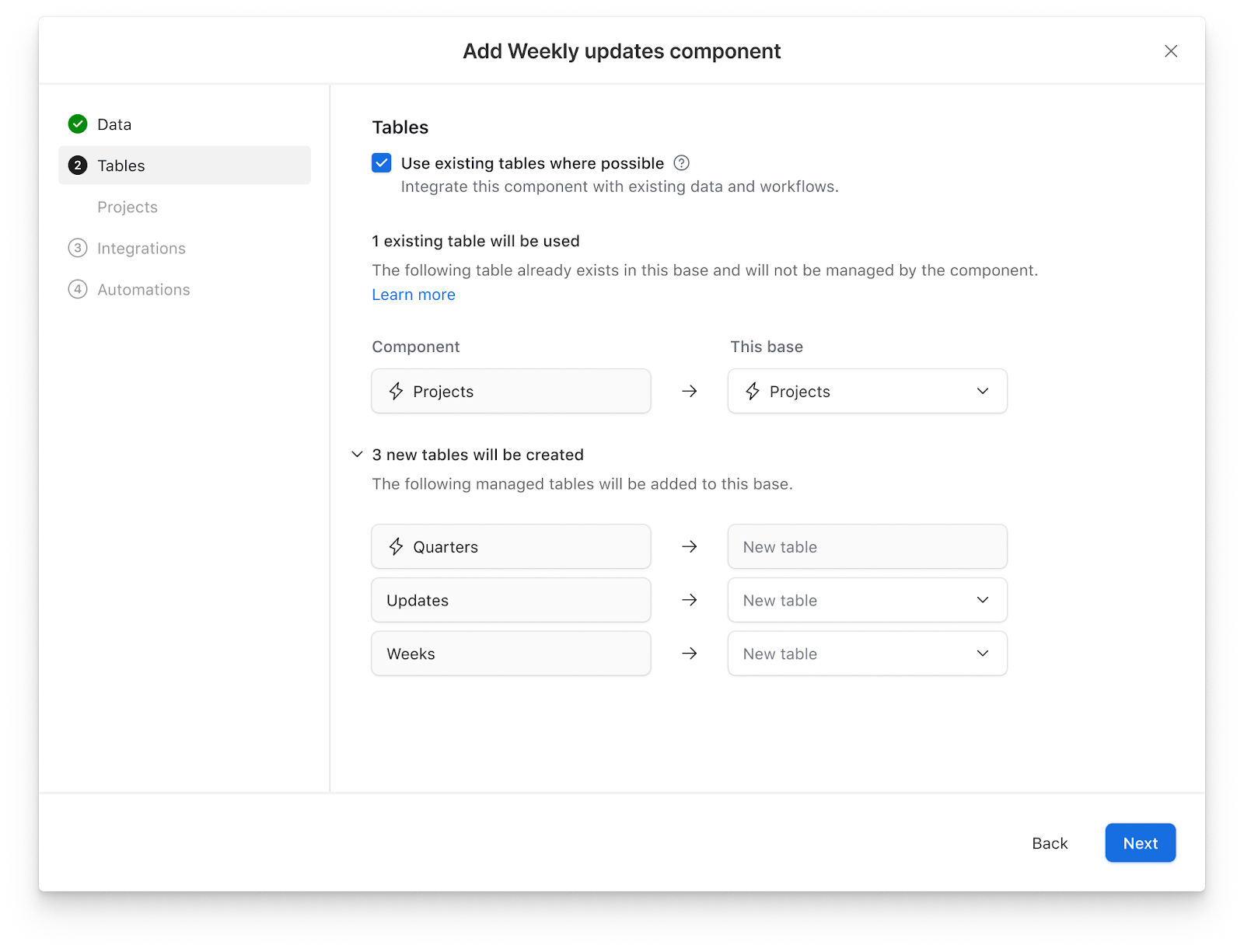Click the green Data completed checkmark icon
1244x952 pixels.
(78, 124)
